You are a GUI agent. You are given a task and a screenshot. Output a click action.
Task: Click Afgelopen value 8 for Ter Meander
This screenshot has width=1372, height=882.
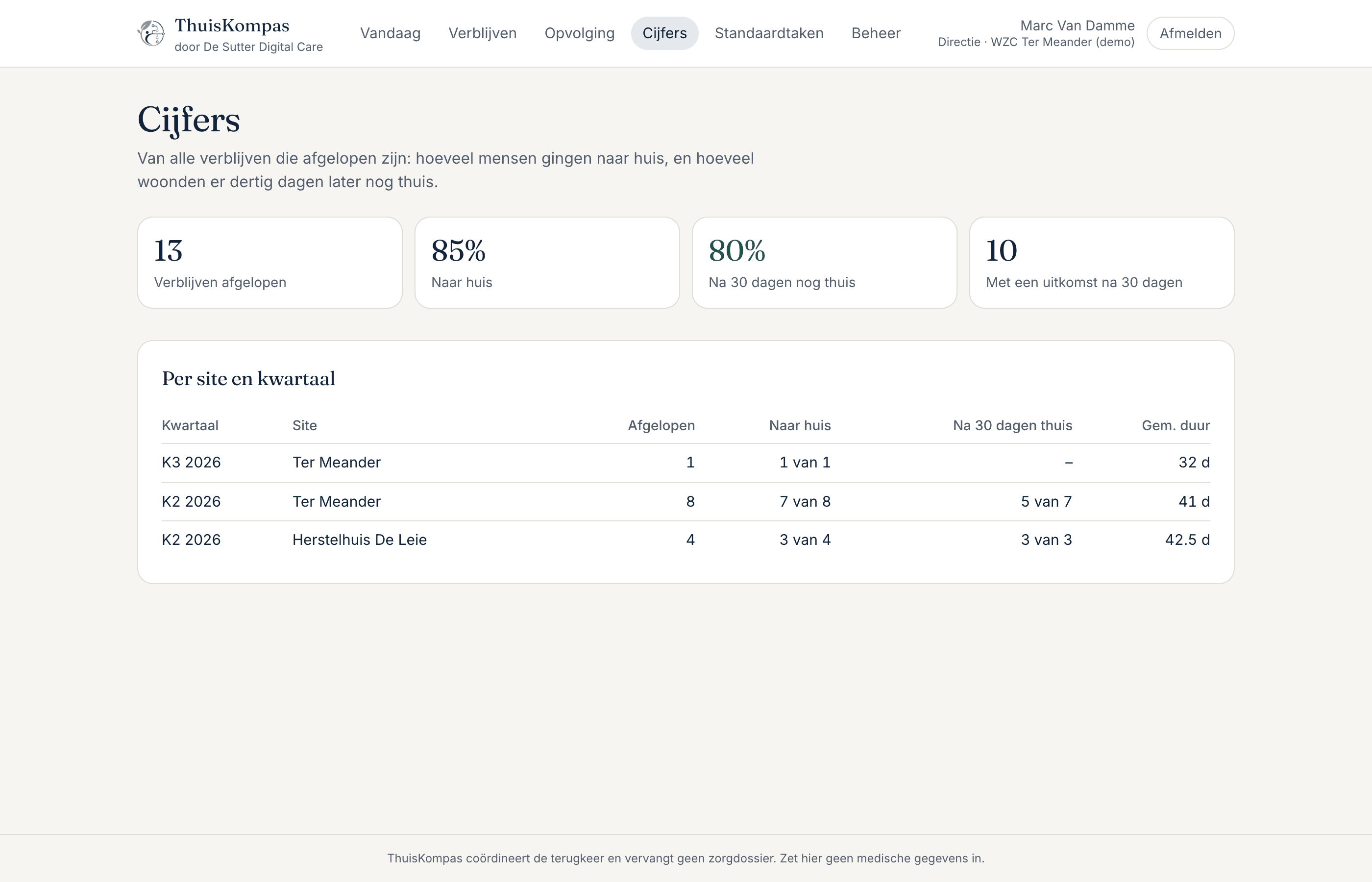(x=690, y=502)
